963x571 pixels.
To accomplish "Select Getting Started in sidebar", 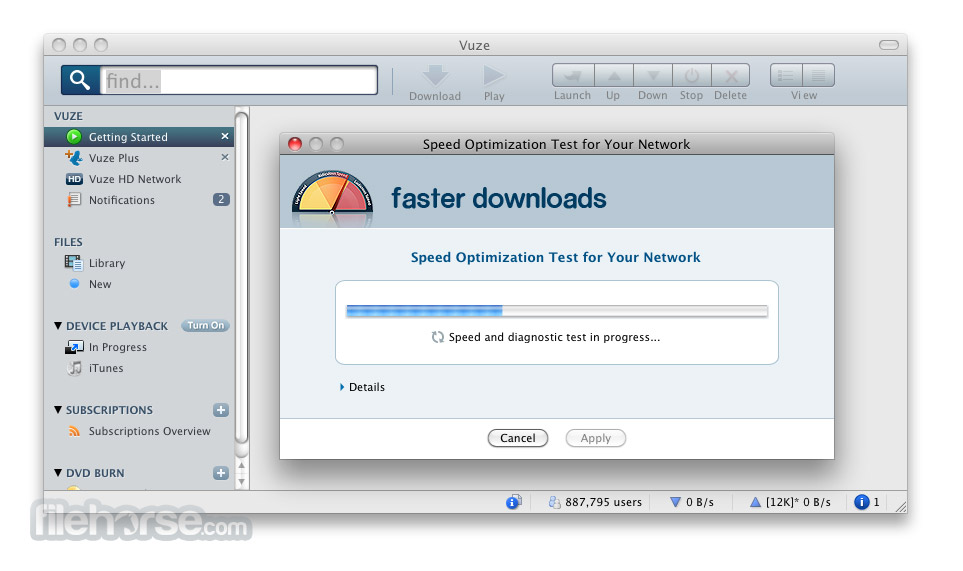I will [139, 136].
